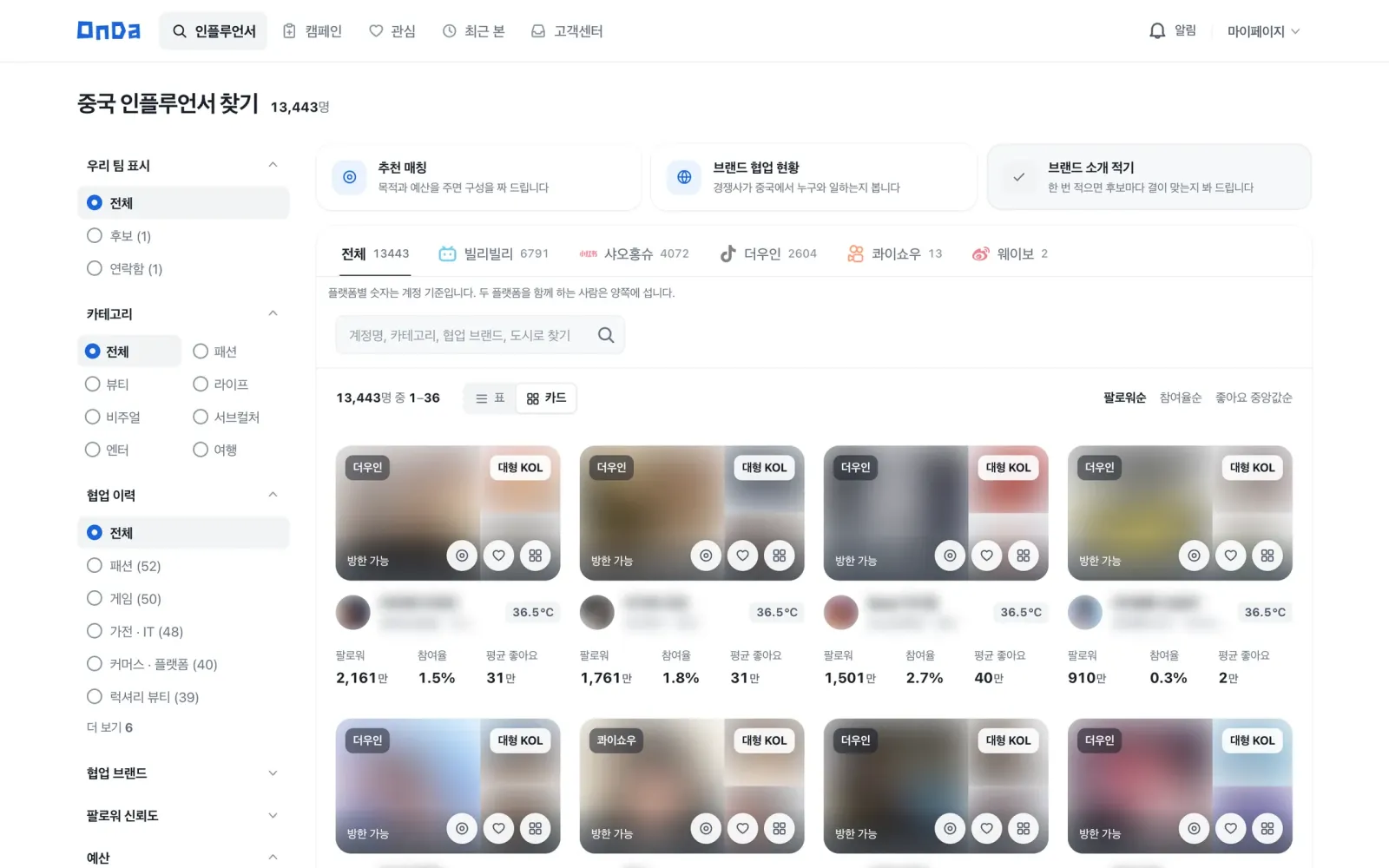The height and width of the screenshot is (868, 1389).
Task: Click avatar of 2,161만 follower influencer
Action: tap(352, 612)
